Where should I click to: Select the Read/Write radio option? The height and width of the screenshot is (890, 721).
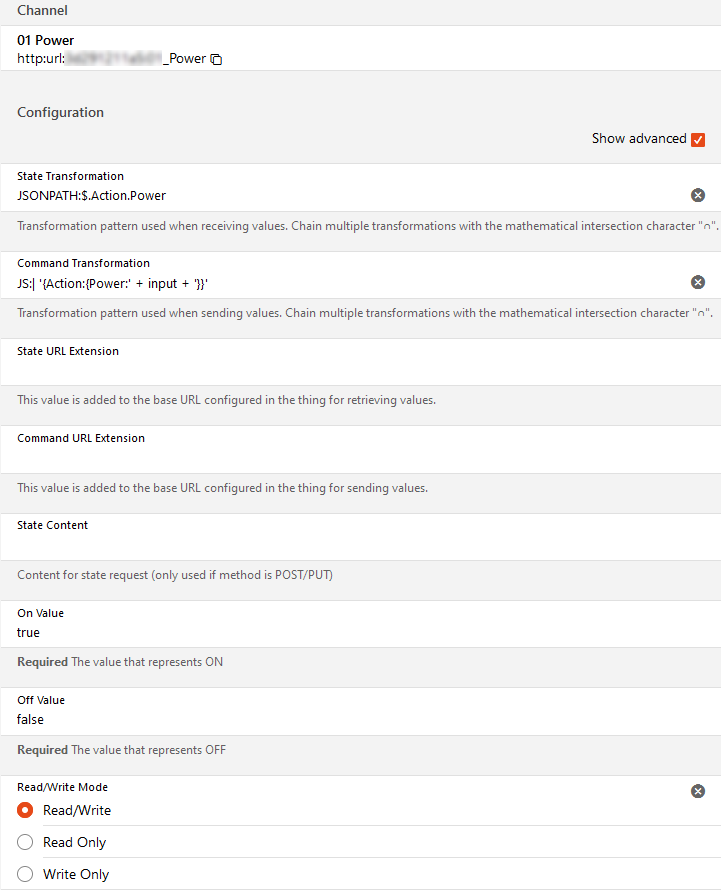[26, 810]
